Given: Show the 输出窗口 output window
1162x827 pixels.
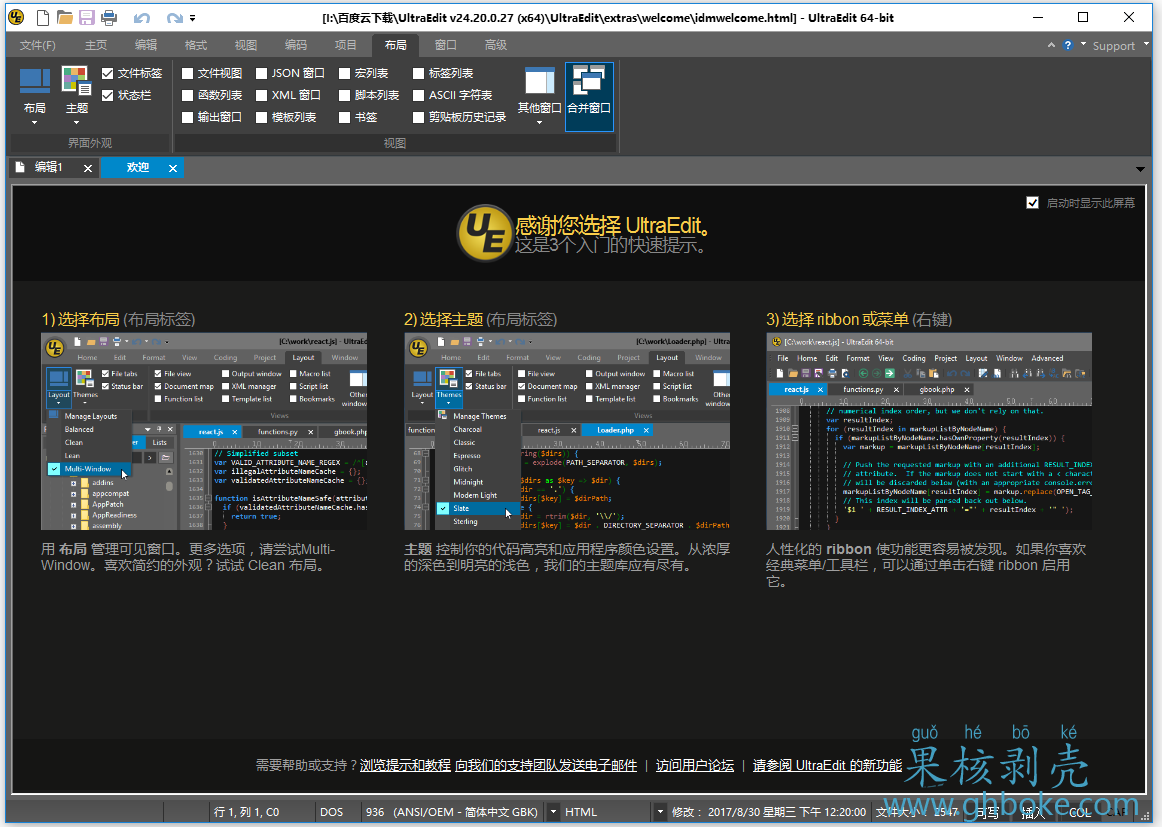Looking at the screenshot, I should click(x=187, y=117).
